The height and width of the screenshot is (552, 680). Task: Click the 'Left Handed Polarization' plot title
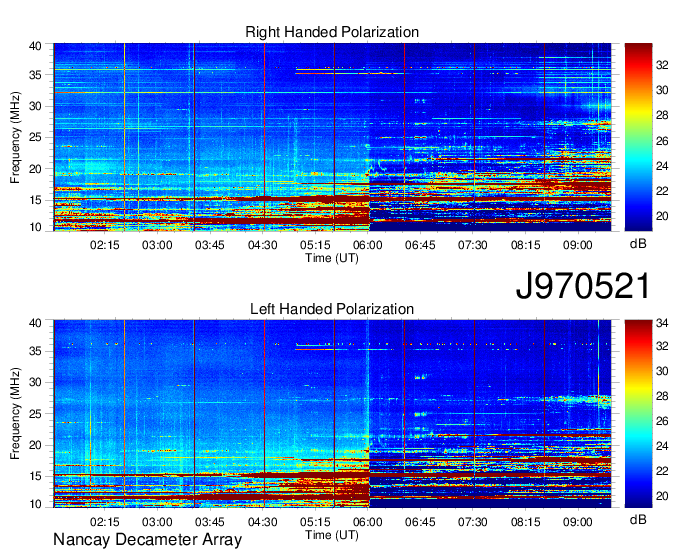coord(332,309)
